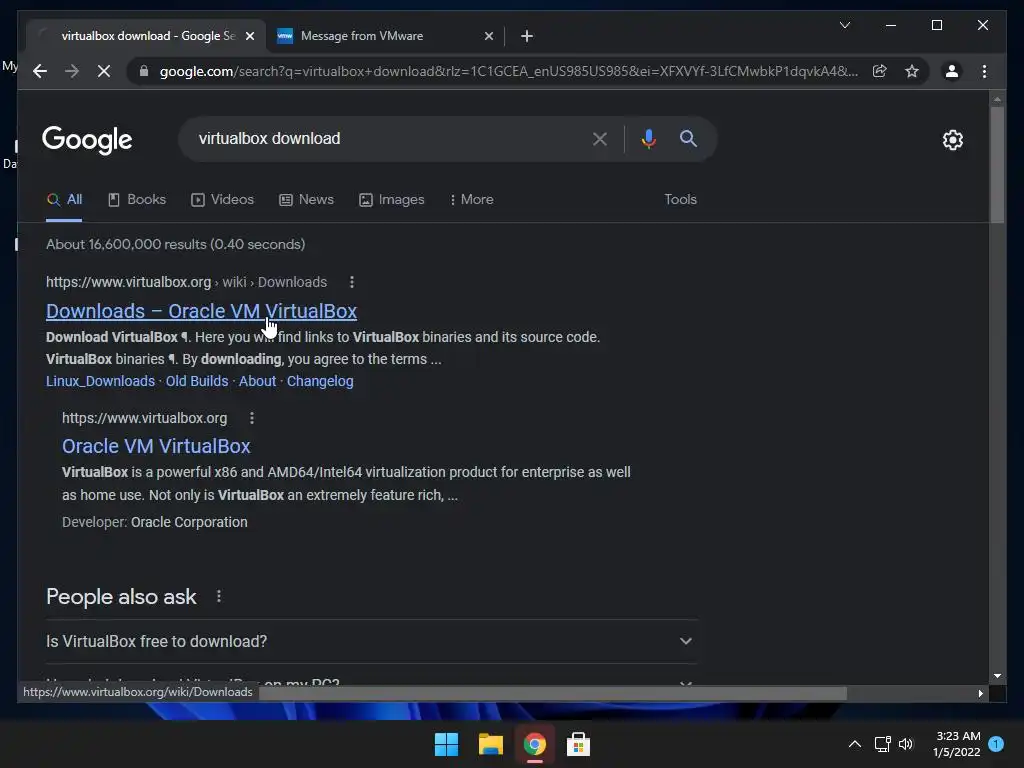Viewport: 1024px width, 768px height.
Task: Open the Old Builds sitelink
Action: click(197, 381)
